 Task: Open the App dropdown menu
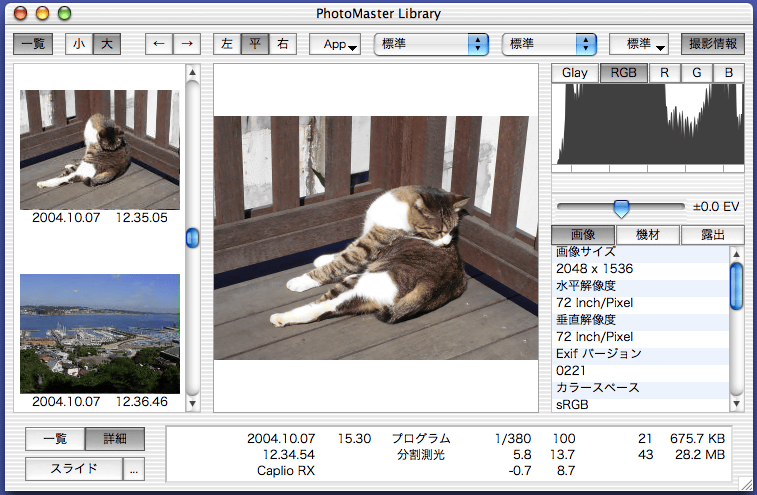[x=335, y=44]
